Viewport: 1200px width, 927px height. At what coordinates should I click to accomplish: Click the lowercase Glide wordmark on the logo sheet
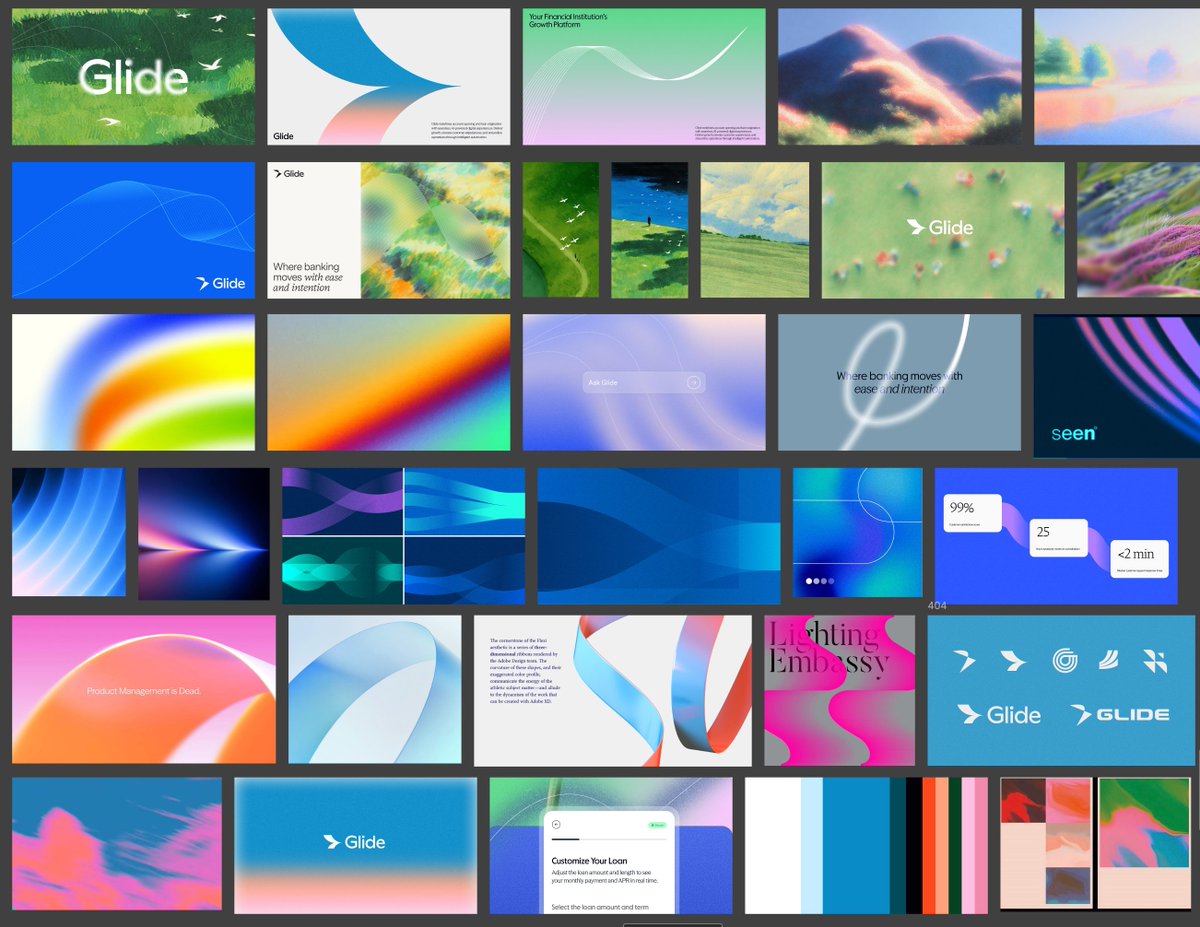coord(999,714)
